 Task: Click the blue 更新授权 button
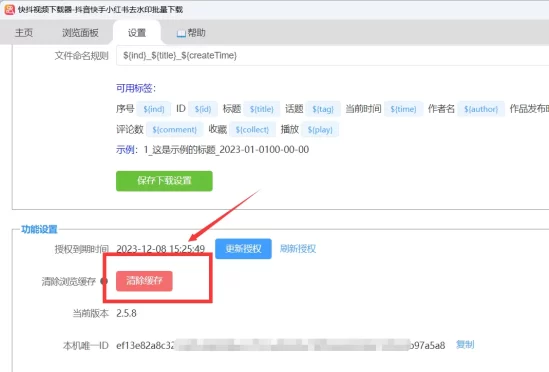243,249
